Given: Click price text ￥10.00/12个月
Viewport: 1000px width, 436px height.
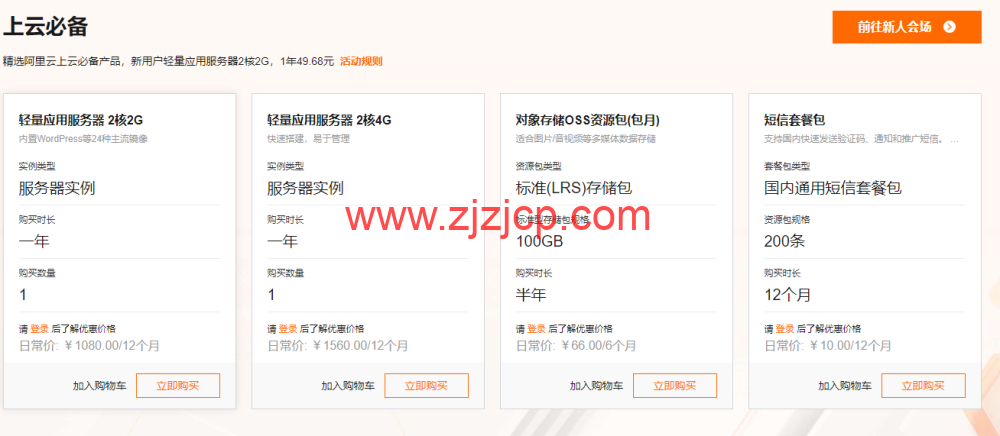Looking at the screenshot, I should pyautogui.click(x=851, y=346).
